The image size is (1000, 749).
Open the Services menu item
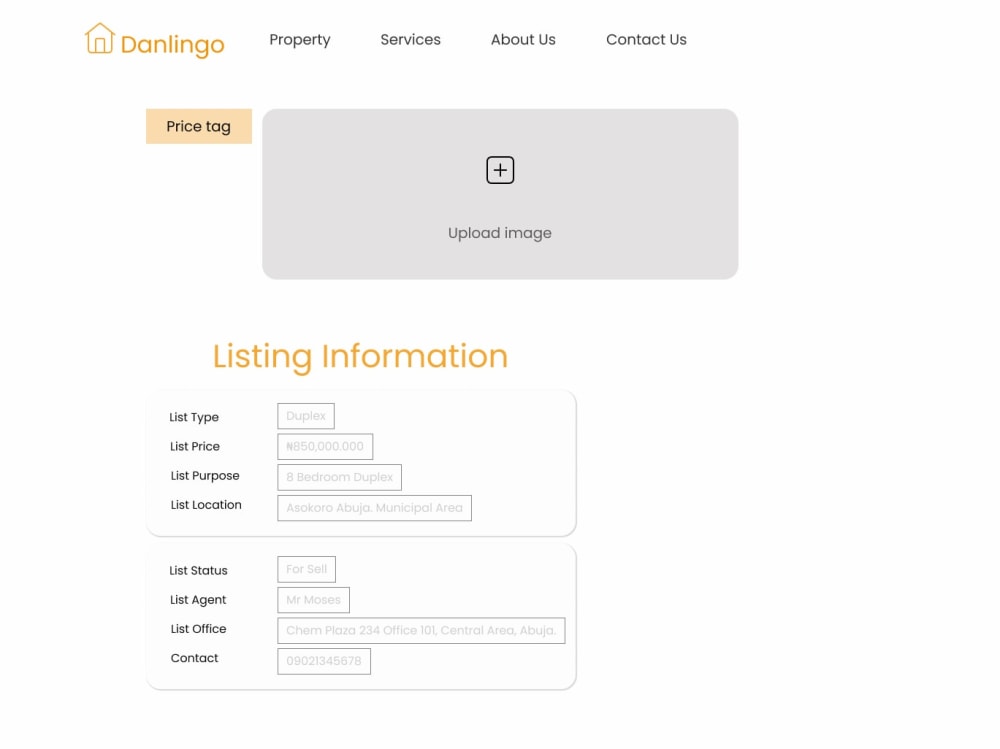point(410,39)
